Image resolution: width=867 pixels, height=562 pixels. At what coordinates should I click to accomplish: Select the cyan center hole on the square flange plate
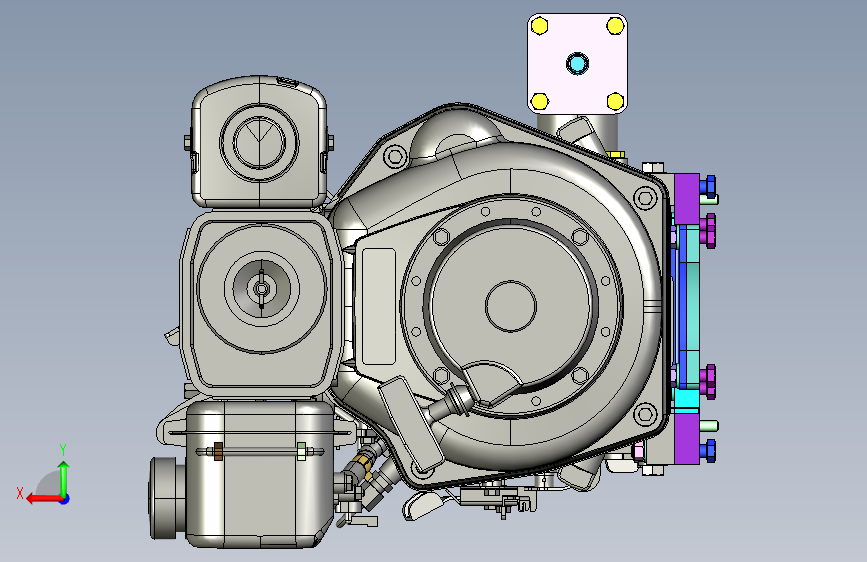(577, 64)
